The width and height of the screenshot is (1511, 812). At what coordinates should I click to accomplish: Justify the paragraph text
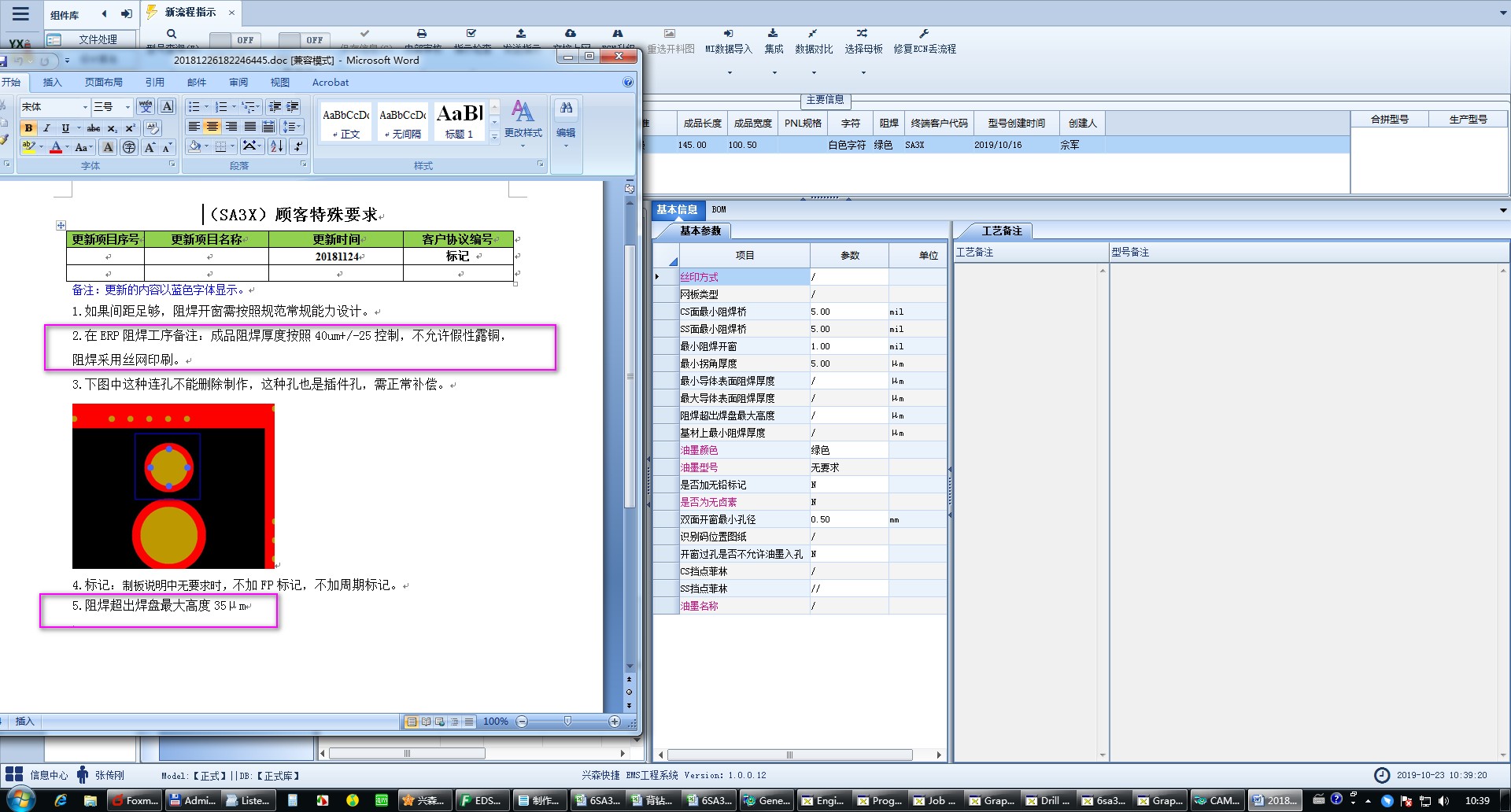pos(250,127)
